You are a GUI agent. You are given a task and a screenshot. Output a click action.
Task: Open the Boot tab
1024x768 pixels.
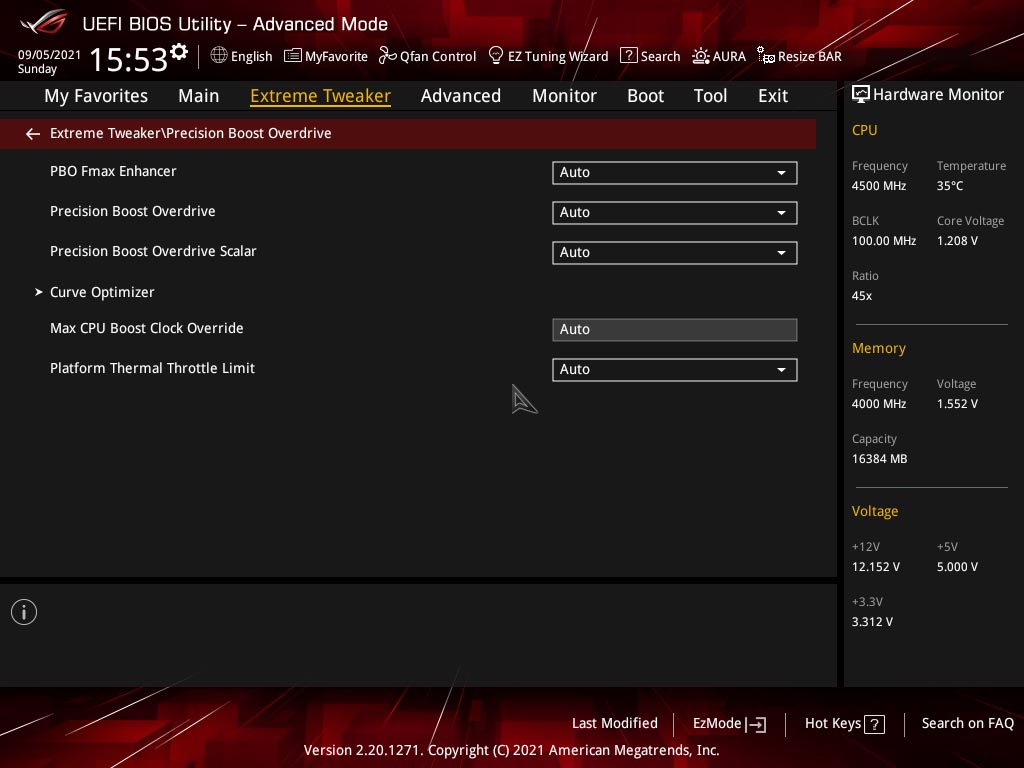coord(645,96)
